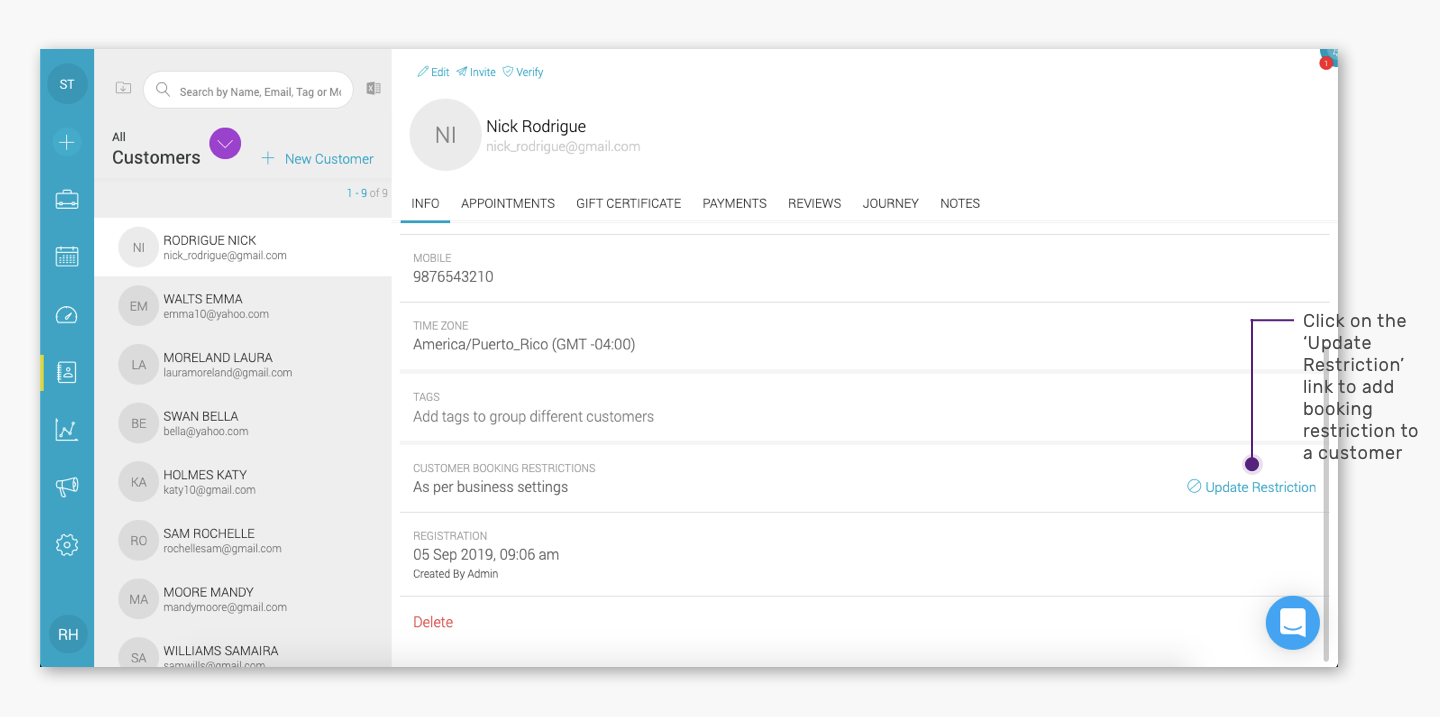Open the Reviews tab

click(x=814, y=203)
